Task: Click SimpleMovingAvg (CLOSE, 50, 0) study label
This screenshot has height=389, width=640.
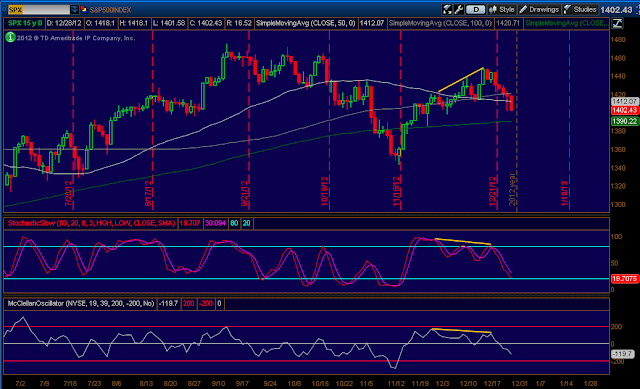Action: [305, 23]
